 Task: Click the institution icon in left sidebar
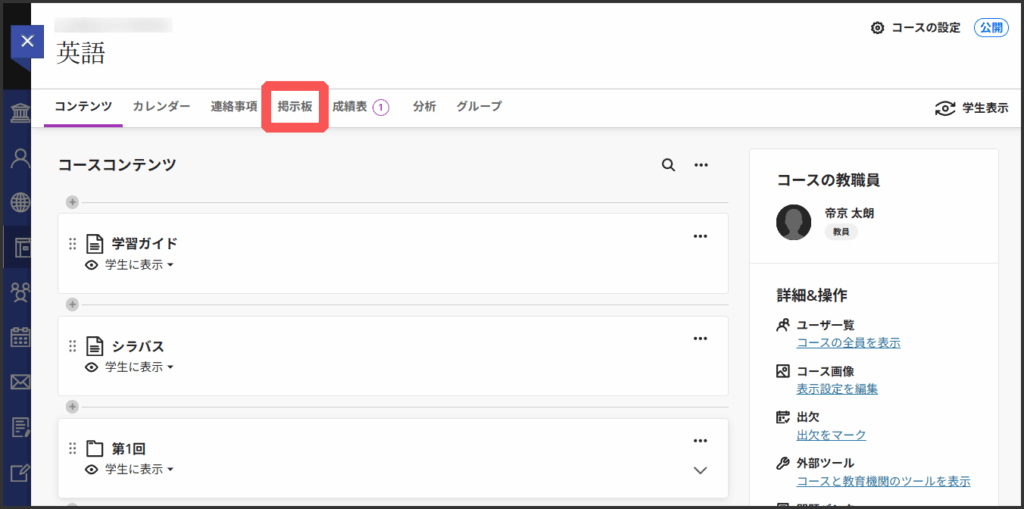pos(19,111)
